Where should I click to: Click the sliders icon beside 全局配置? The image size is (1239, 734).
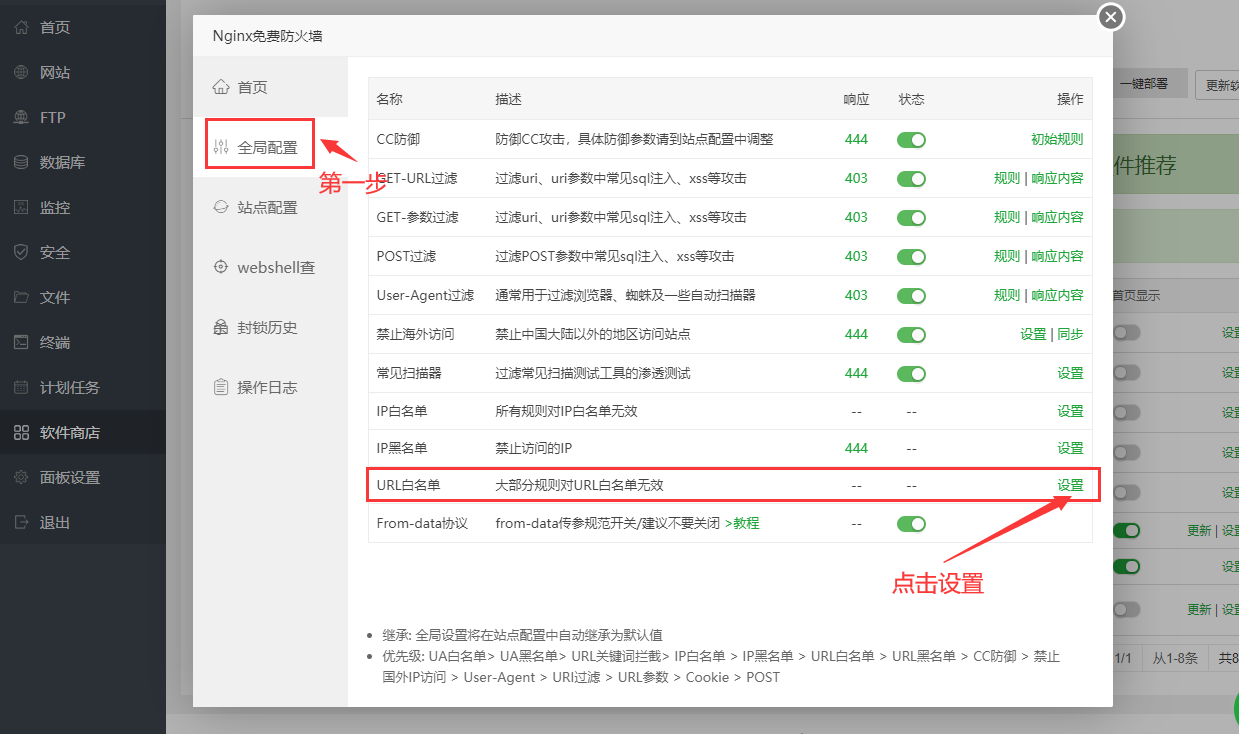click(221, 147)
